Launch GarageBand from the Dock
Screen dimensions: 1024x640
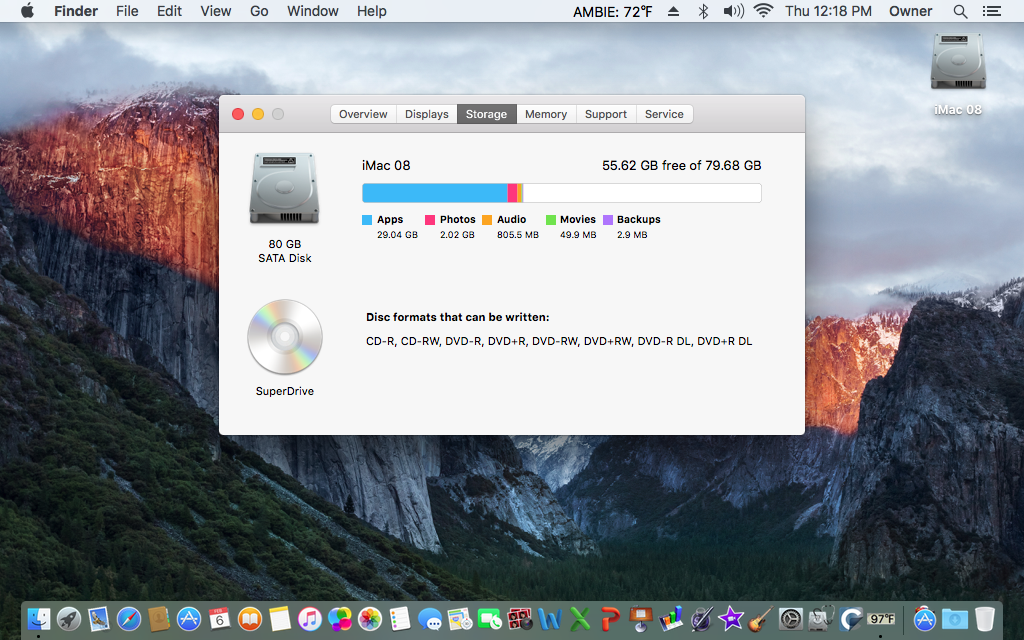click(761, 618)
